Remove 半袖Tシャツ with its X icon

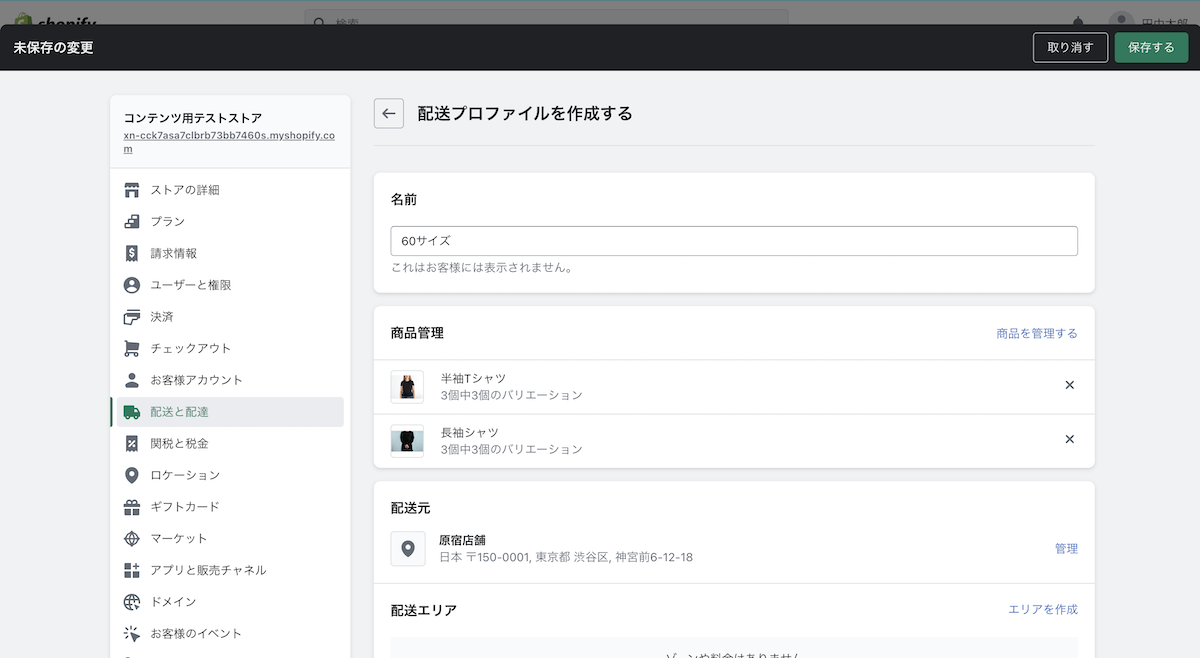coord(1069,385)
